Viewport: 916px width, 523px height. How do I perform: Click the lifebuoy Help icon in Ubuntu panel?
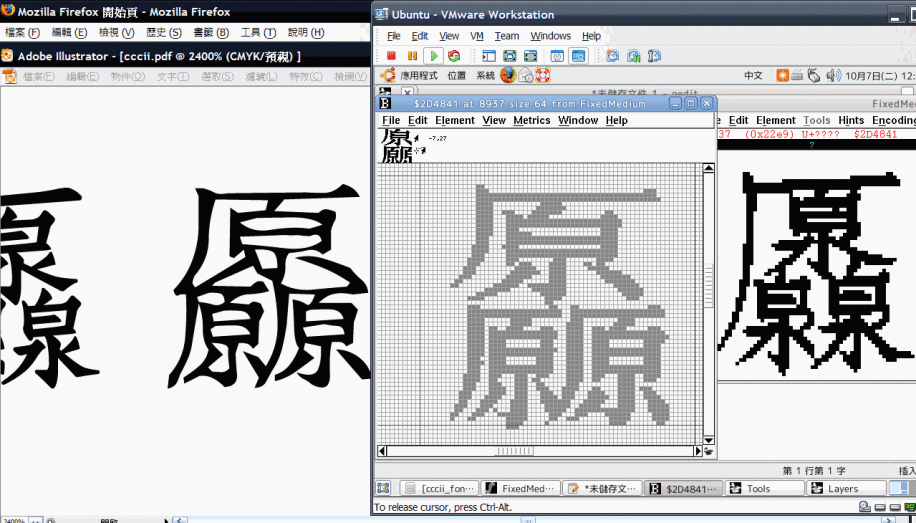pos(543,75)
